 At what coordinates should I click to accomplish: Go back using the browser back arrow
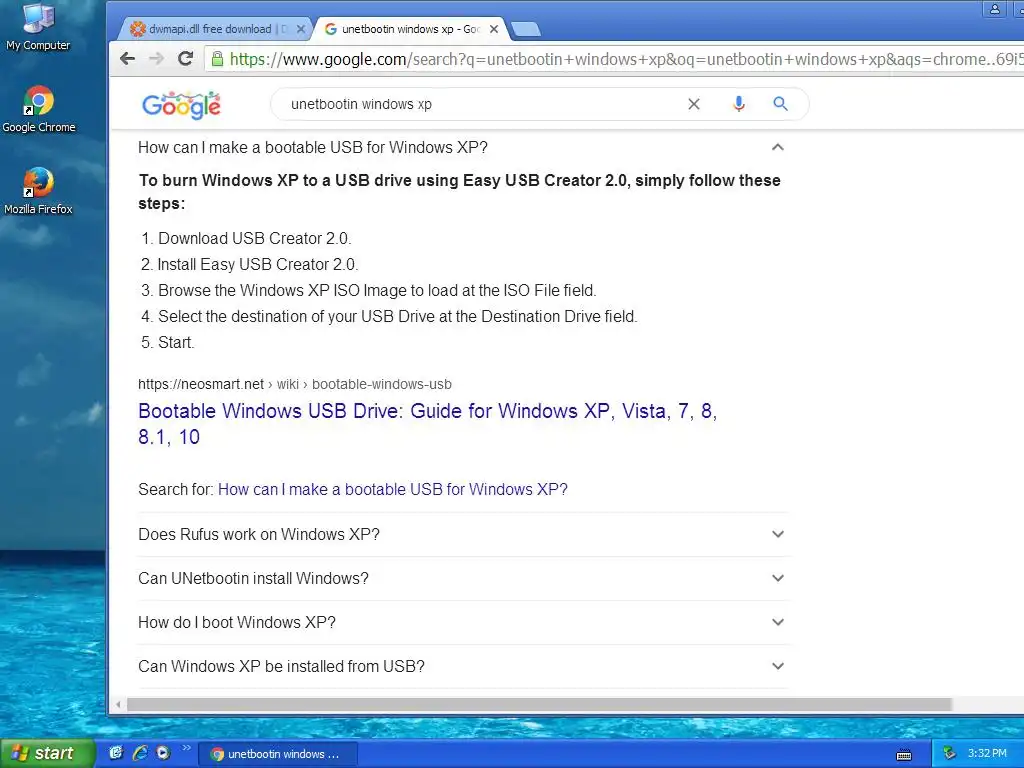pos(127,59)
